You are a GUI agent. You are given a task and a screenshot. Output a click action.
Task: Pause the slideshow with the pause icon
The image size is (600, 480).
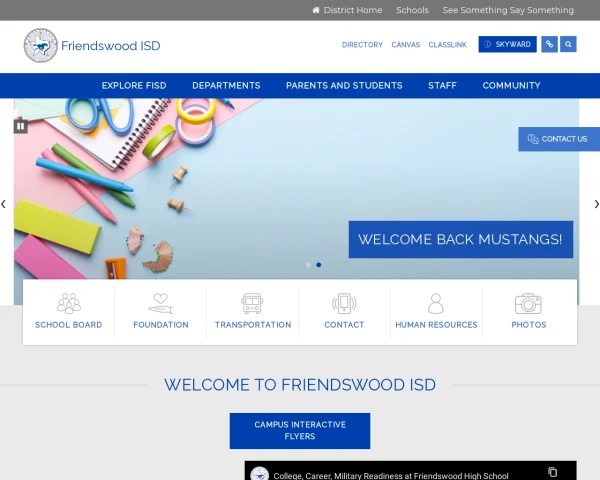pos(21,126)
